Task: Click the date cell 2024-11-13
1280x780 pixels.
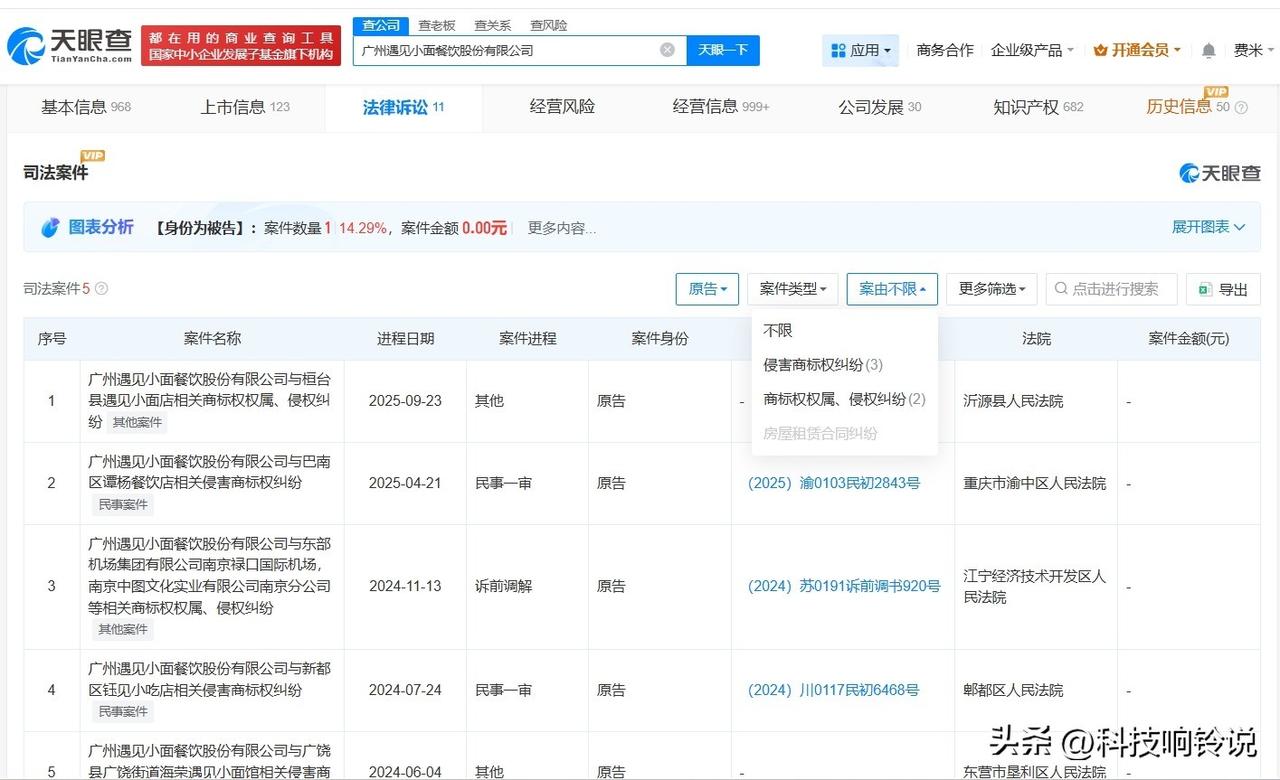Action: pyautogui.click(x=405, y=586)
